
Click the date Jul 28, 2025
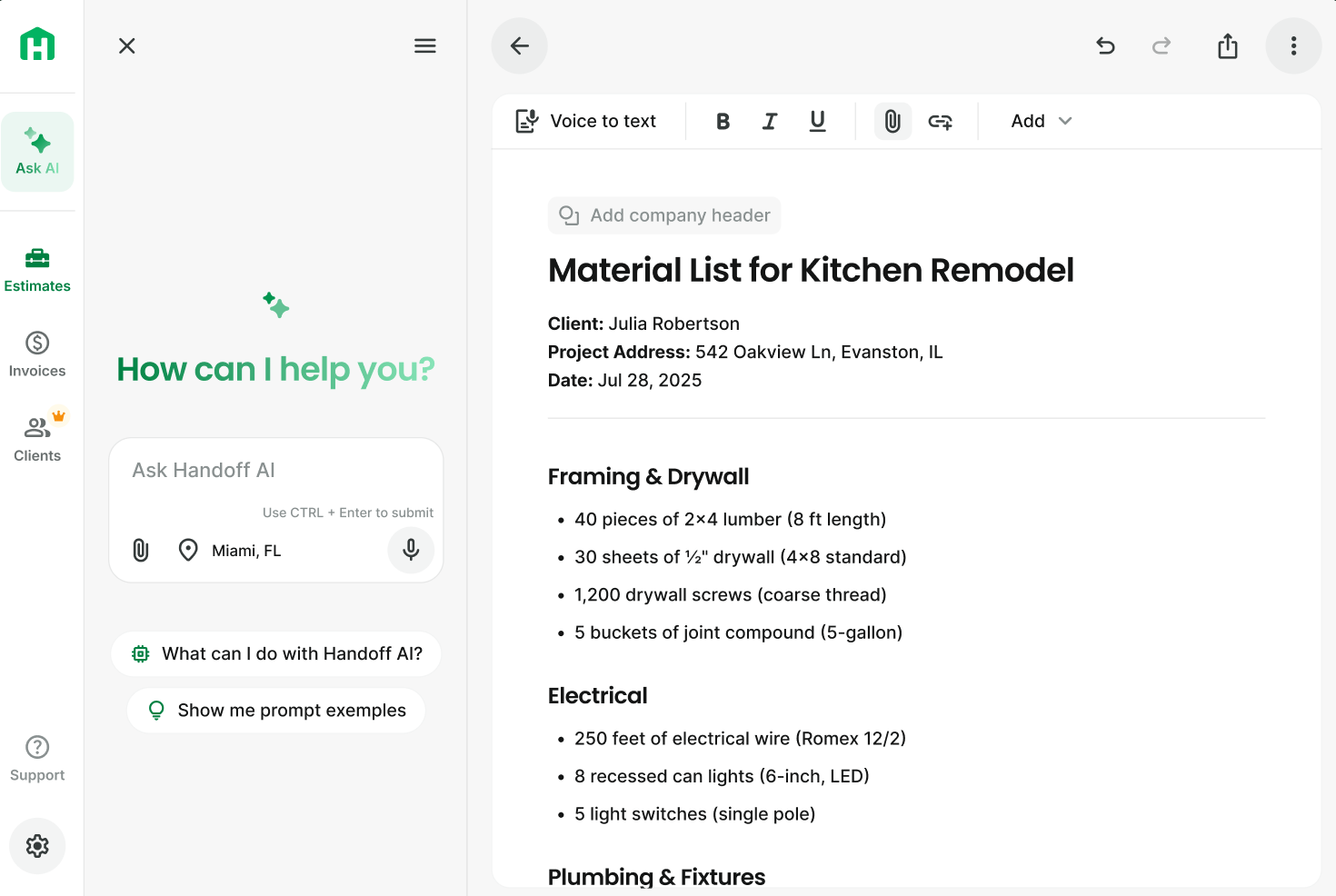click(650, 380)
